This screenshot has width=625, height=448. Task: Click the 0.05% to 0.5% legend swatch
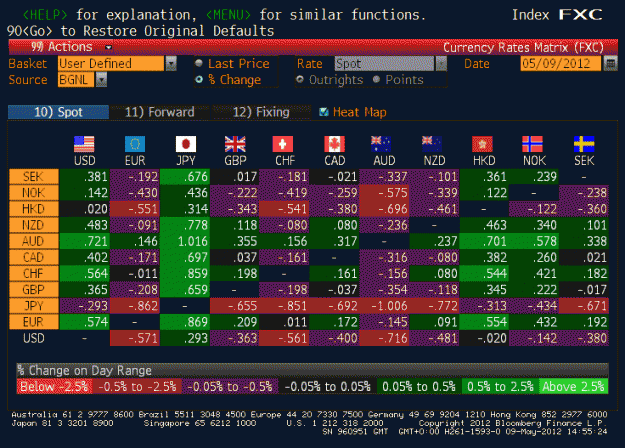[419, 386]
